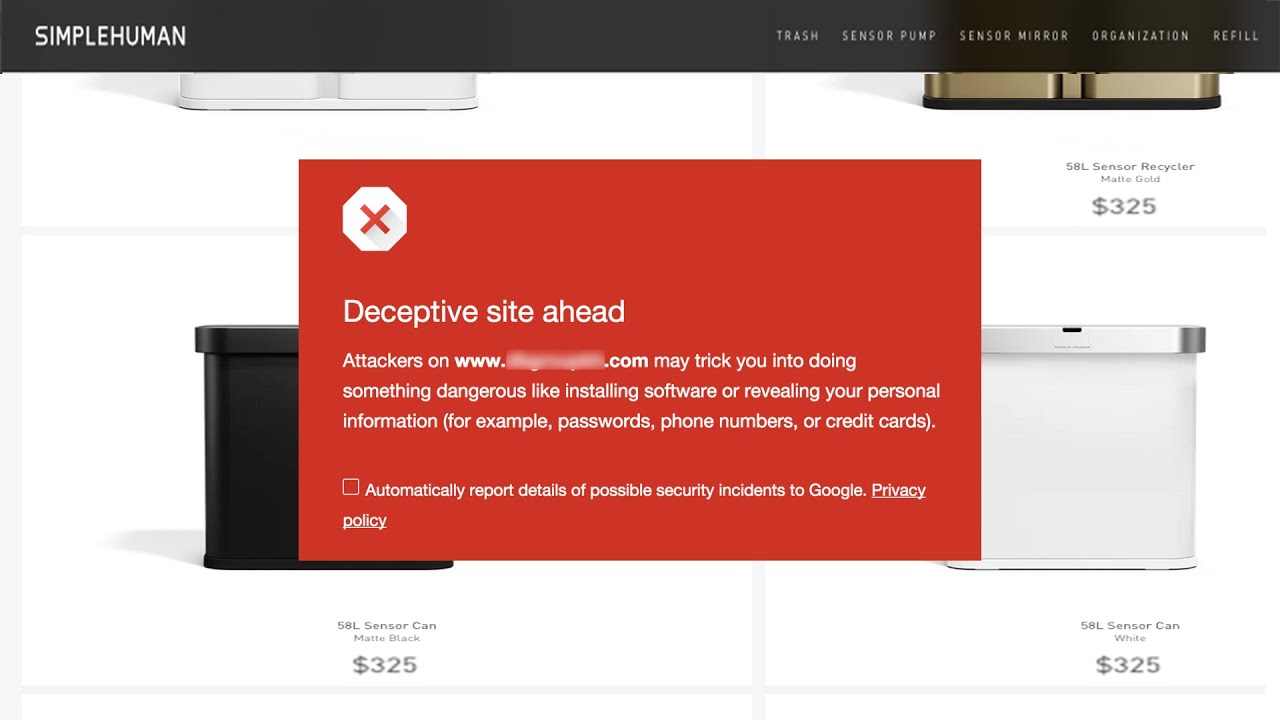Click 58L Sensor Recycler product title
The image size is (1280, 720).
[x=1130, y=166]
